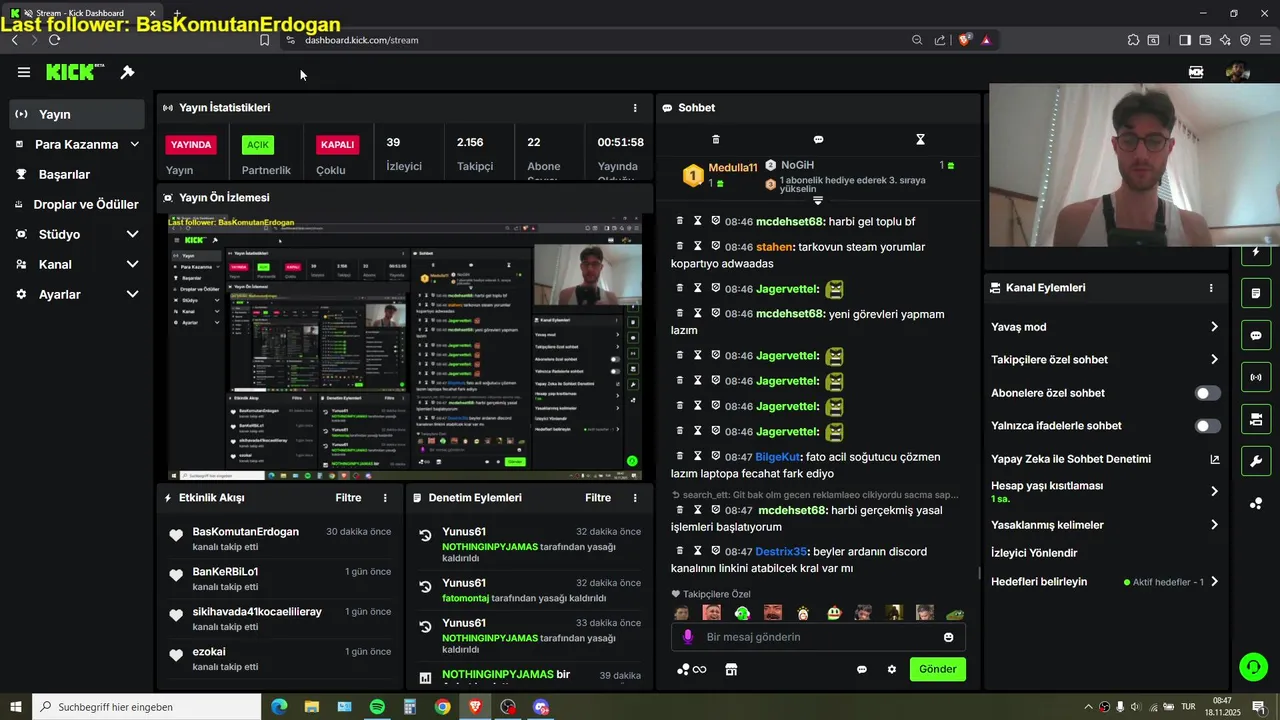
Task: Ban Destrix35 using the shield icon
Action: (x=716, y=551)
